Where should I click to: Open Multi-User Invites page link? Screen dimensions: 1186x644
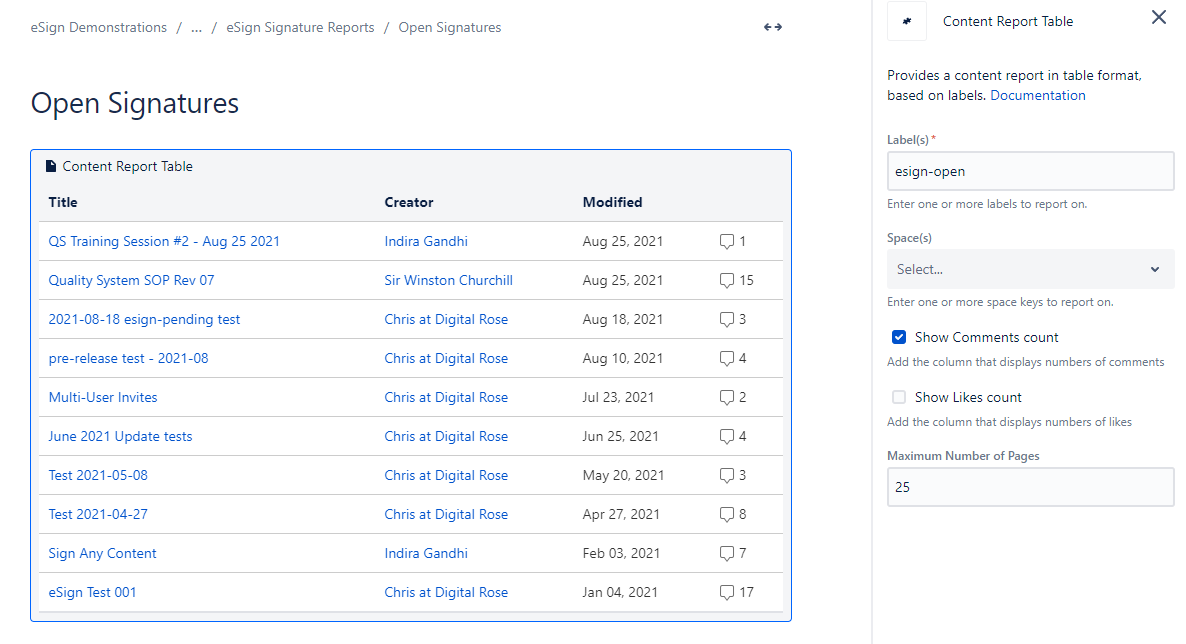103,398
